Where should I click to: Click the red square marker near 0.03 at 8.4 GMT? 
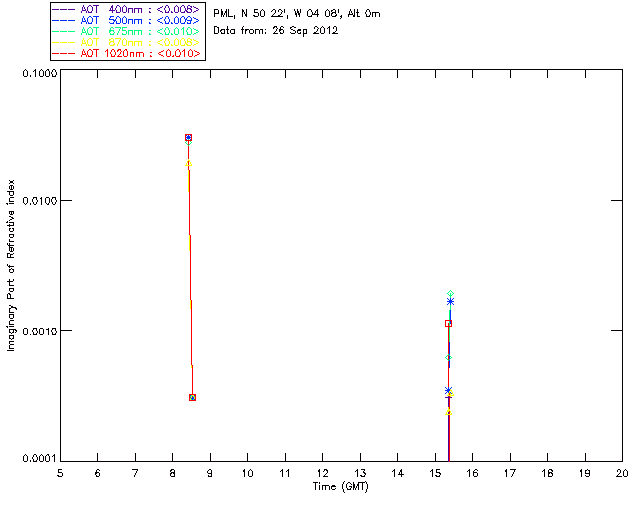tap(188, 138)
